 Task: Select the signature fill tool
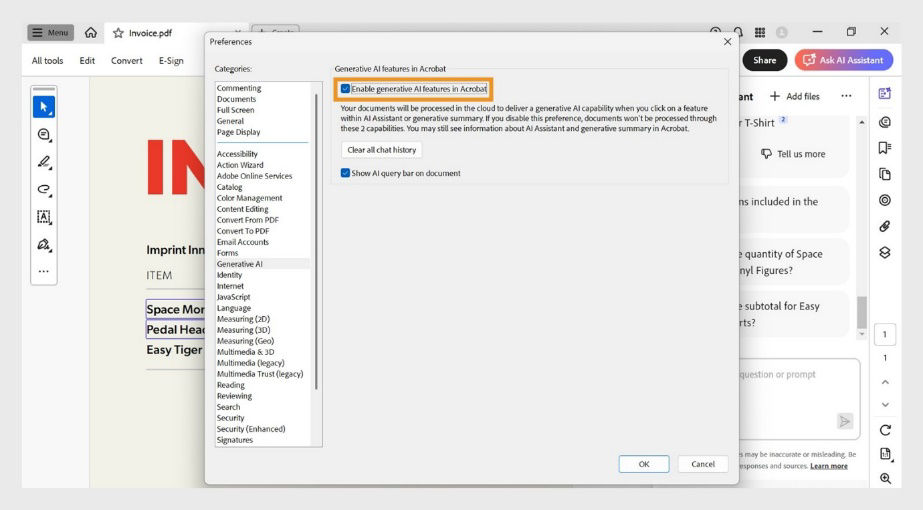click(x=44, y=244)
